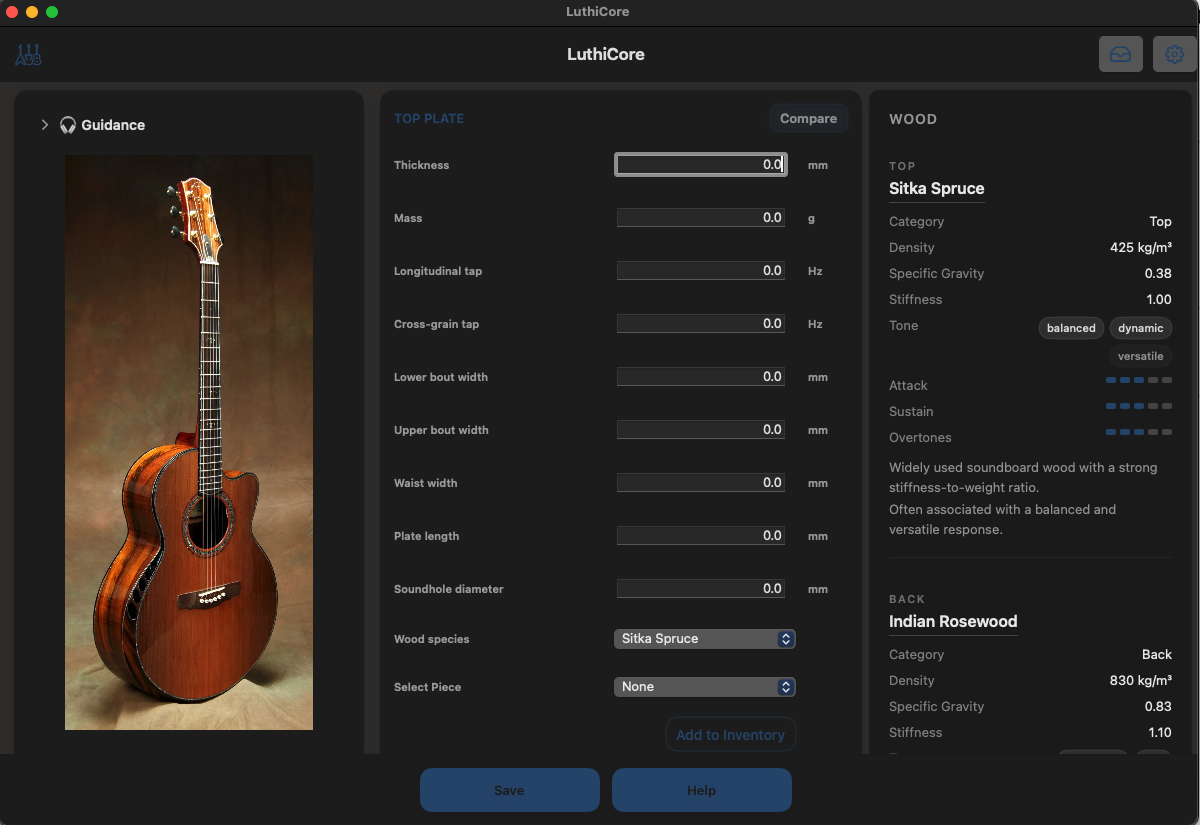The image size is (1200, 825).
Task: Click the 425 kg/m³ density value
Action: (1141, 248)
